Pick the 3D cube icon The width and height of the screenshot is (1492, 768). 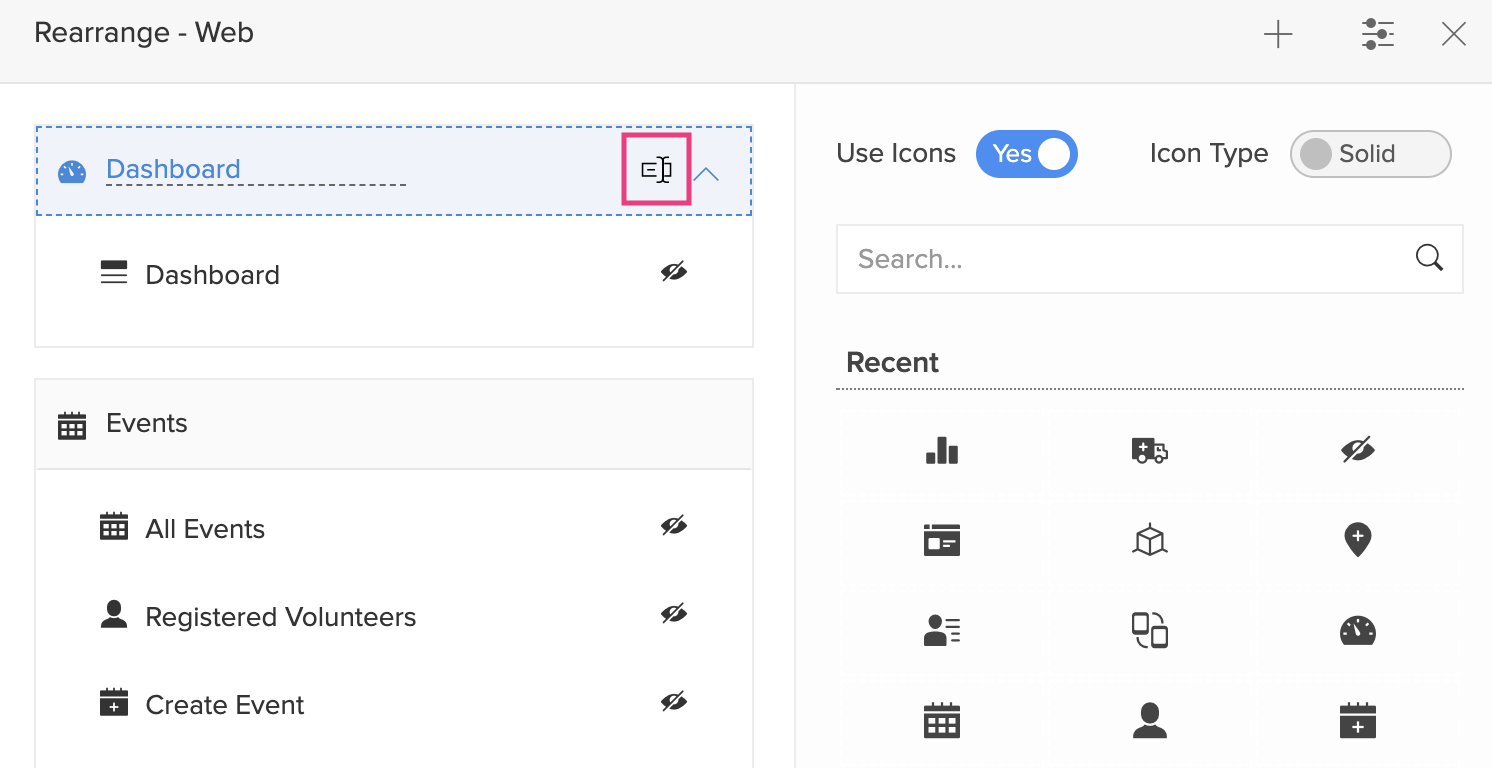tap(1149, 540)
